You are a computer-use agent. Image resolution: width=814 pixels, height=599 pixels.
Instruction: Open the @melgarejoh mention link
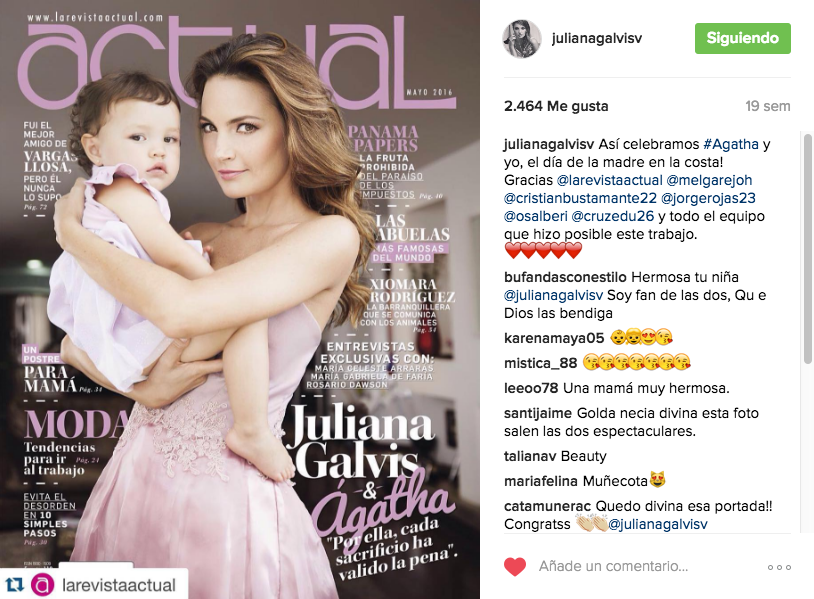pyautogui.click(x=709, y=180)
